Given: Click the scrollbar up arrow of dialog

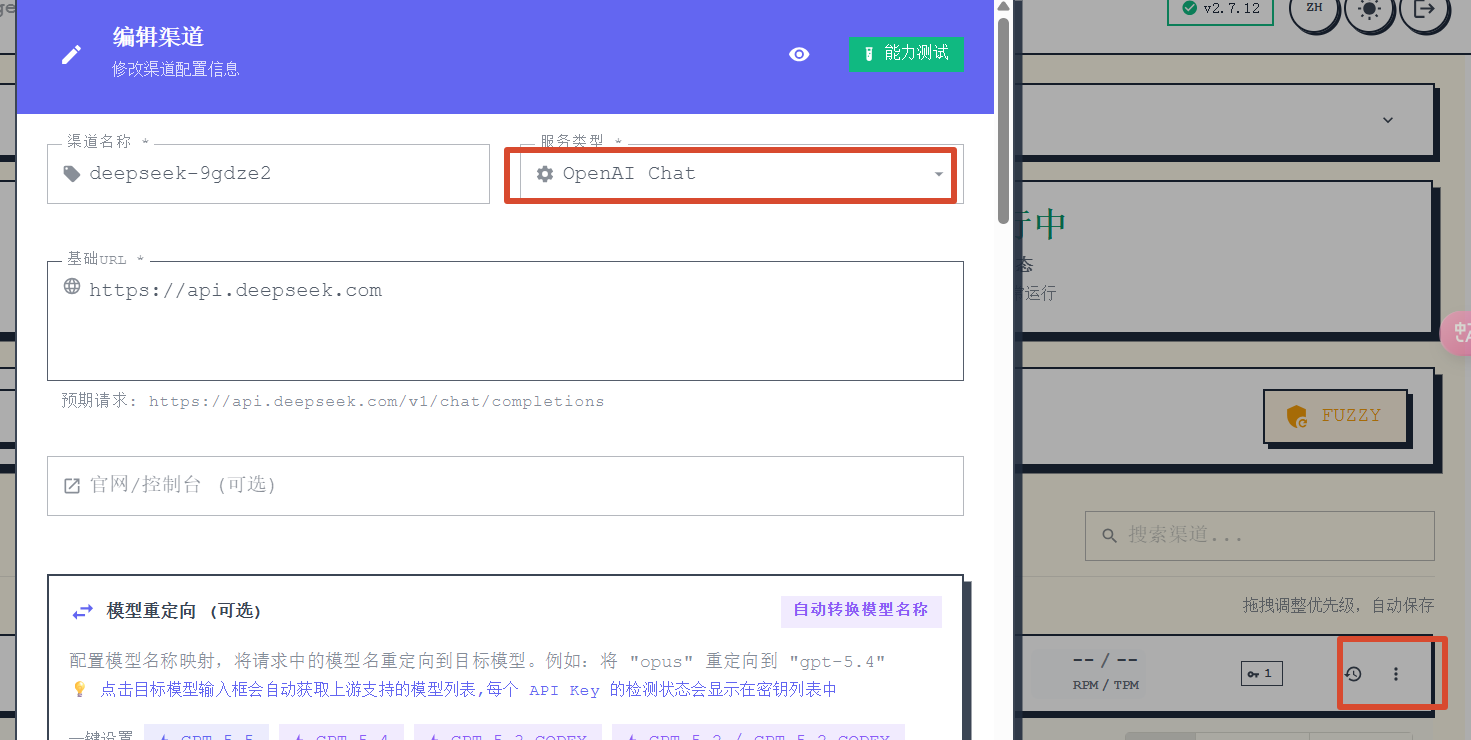Looking at the screenshot, I should pyautogui.click(x=1004, y=7).
